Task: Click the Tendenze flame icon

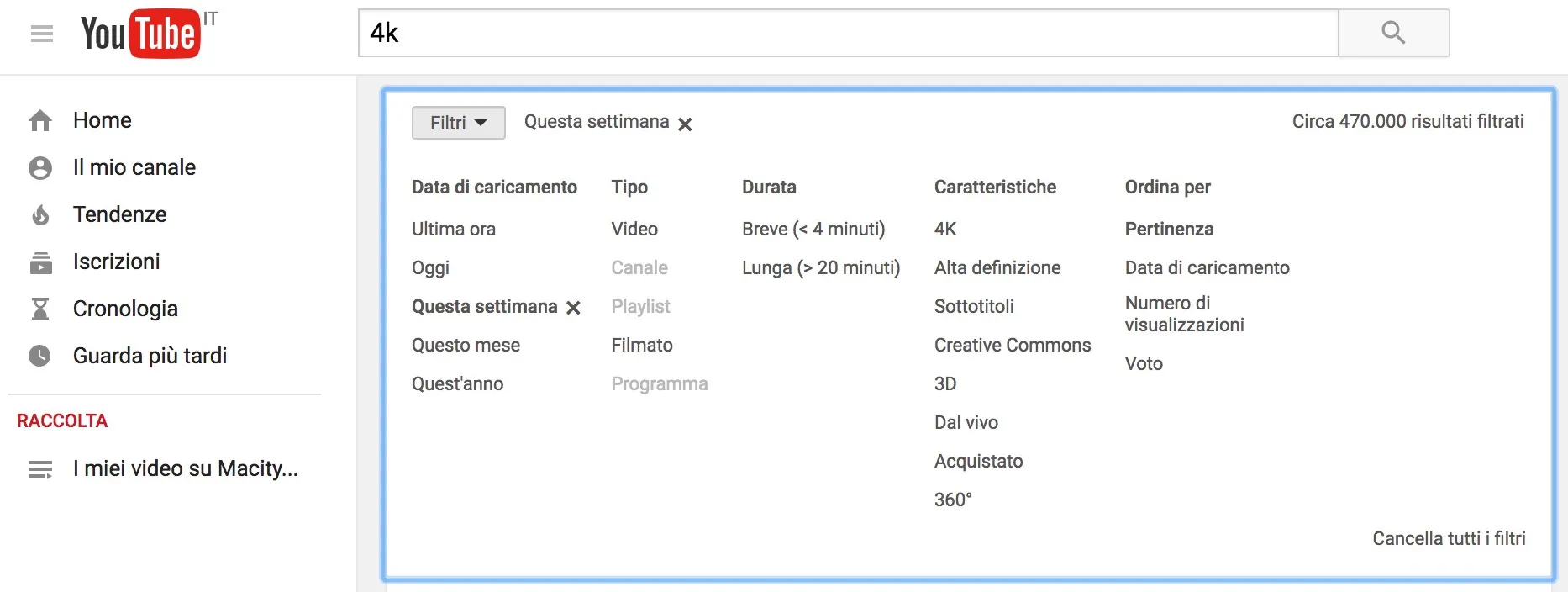Action: pyautogui.click(x=40, y=215)
